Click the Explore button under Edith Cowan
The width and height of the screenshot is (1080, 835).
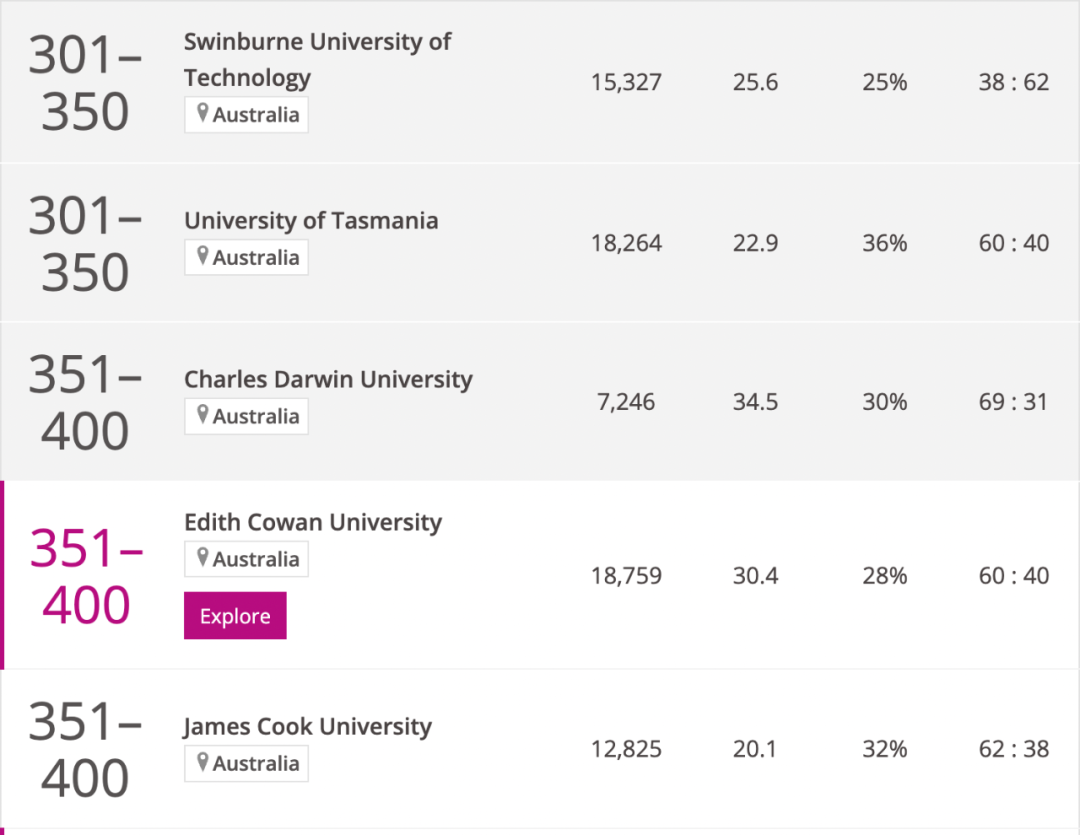tap(235, 616)
